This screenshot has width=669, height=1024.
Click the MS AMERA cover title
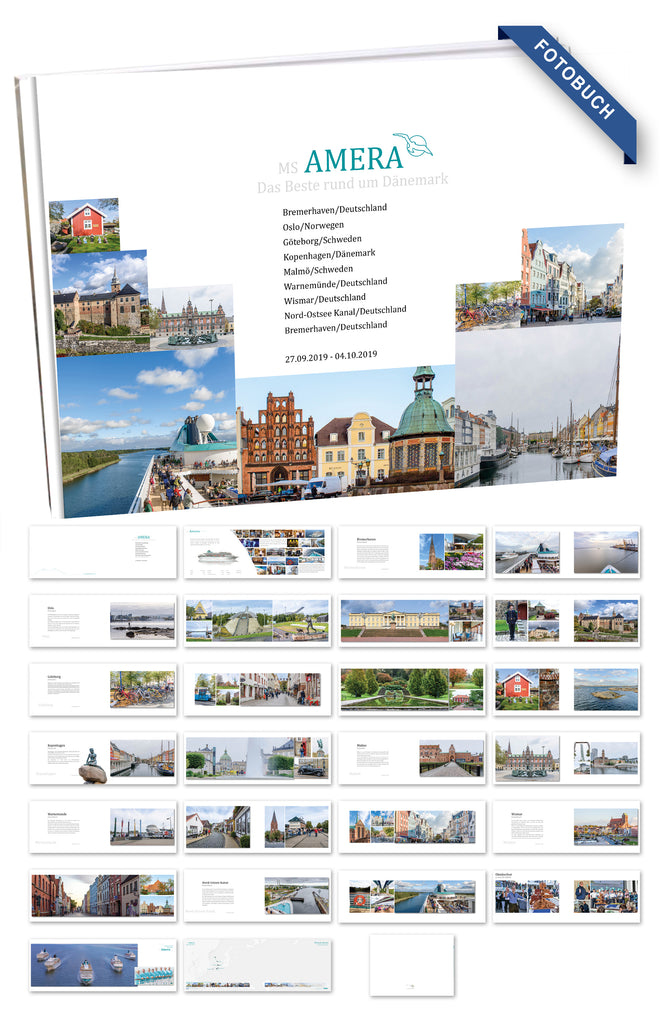pos(340,160)
